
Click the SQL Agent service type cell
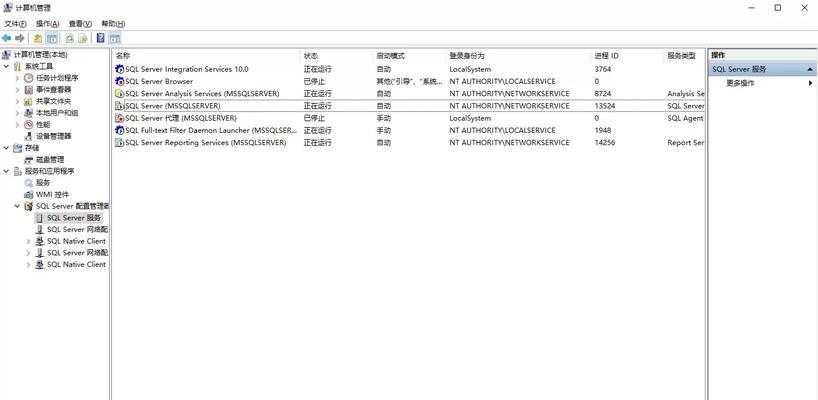coord(685,118)
